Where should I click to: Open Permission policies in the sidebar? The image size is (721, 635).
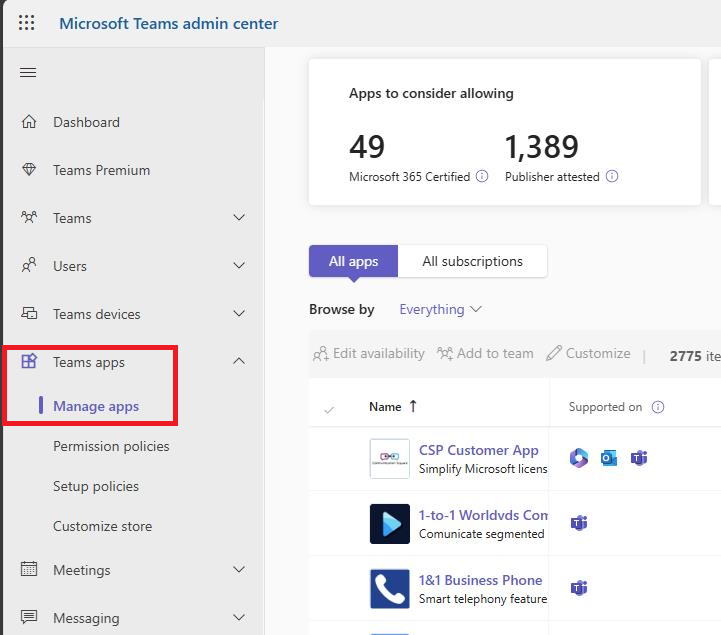click(x=111, y=446)
